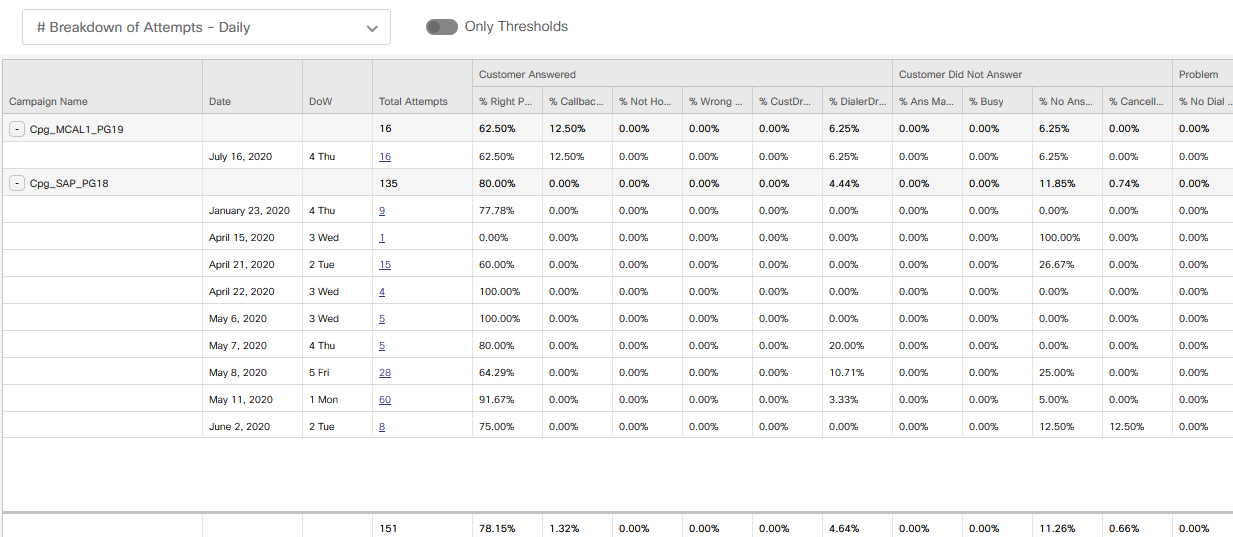This screenshot has height=537, width=1233.
Task: Sort by Campaign Name column header
Action: pyautogui.click(x=48, y=101)
